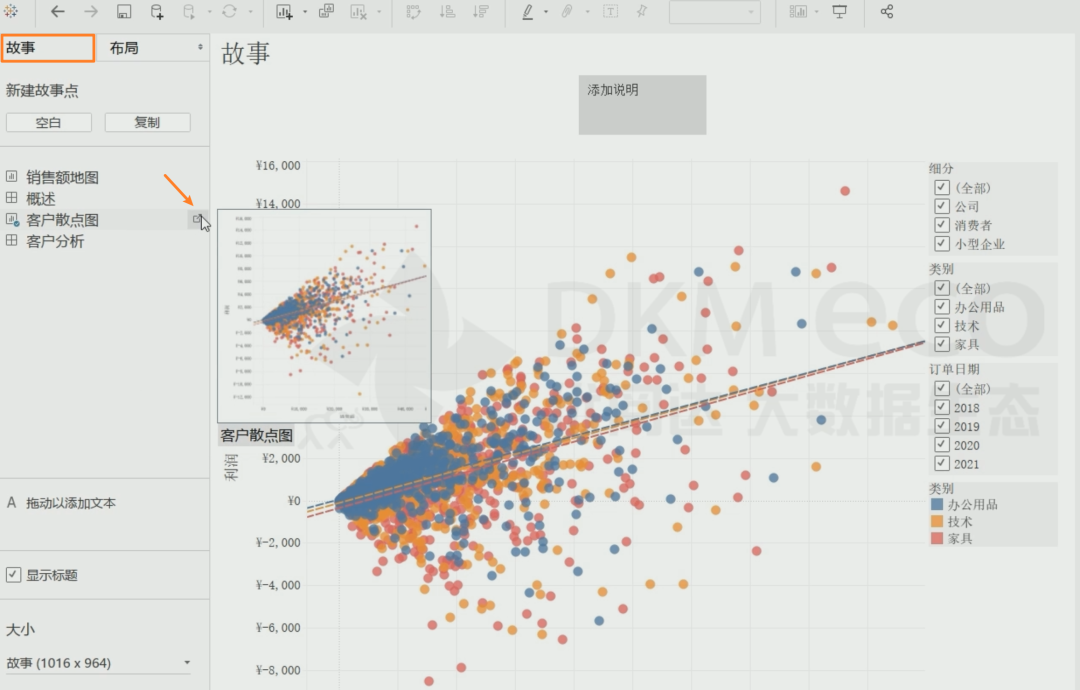Image resolution: width=1080 pixels, height=690 pixels.
Task: Save the workbook with the floppy icon
Action: (124, 12)
